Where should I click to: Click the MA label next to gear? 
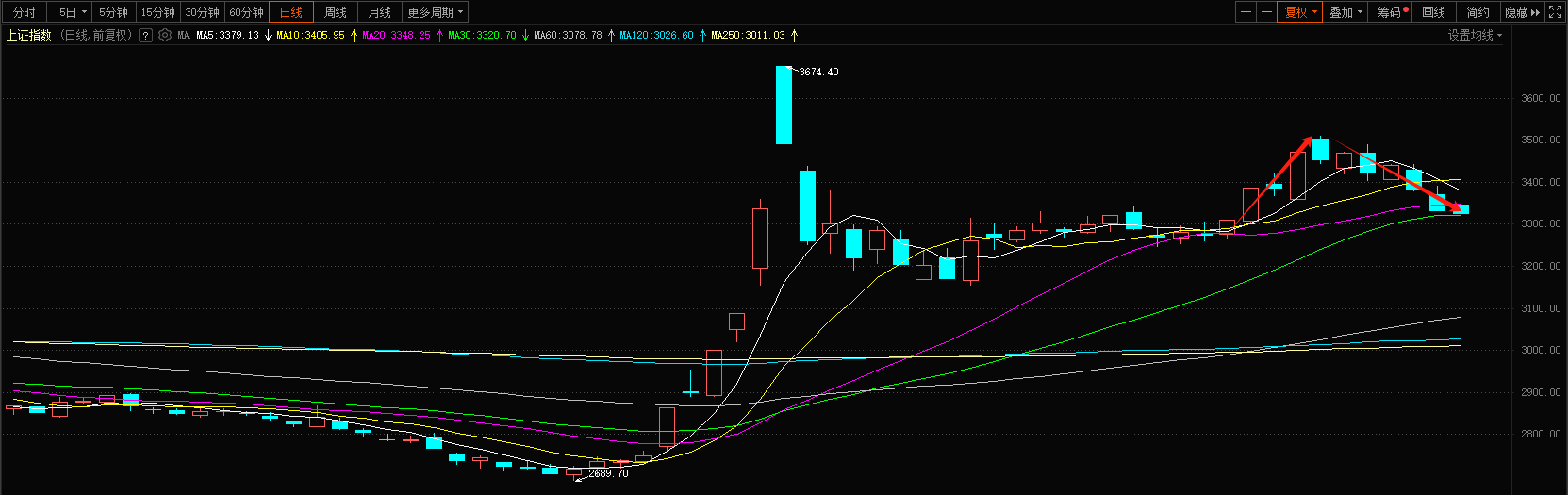click(x=183, y=35)
